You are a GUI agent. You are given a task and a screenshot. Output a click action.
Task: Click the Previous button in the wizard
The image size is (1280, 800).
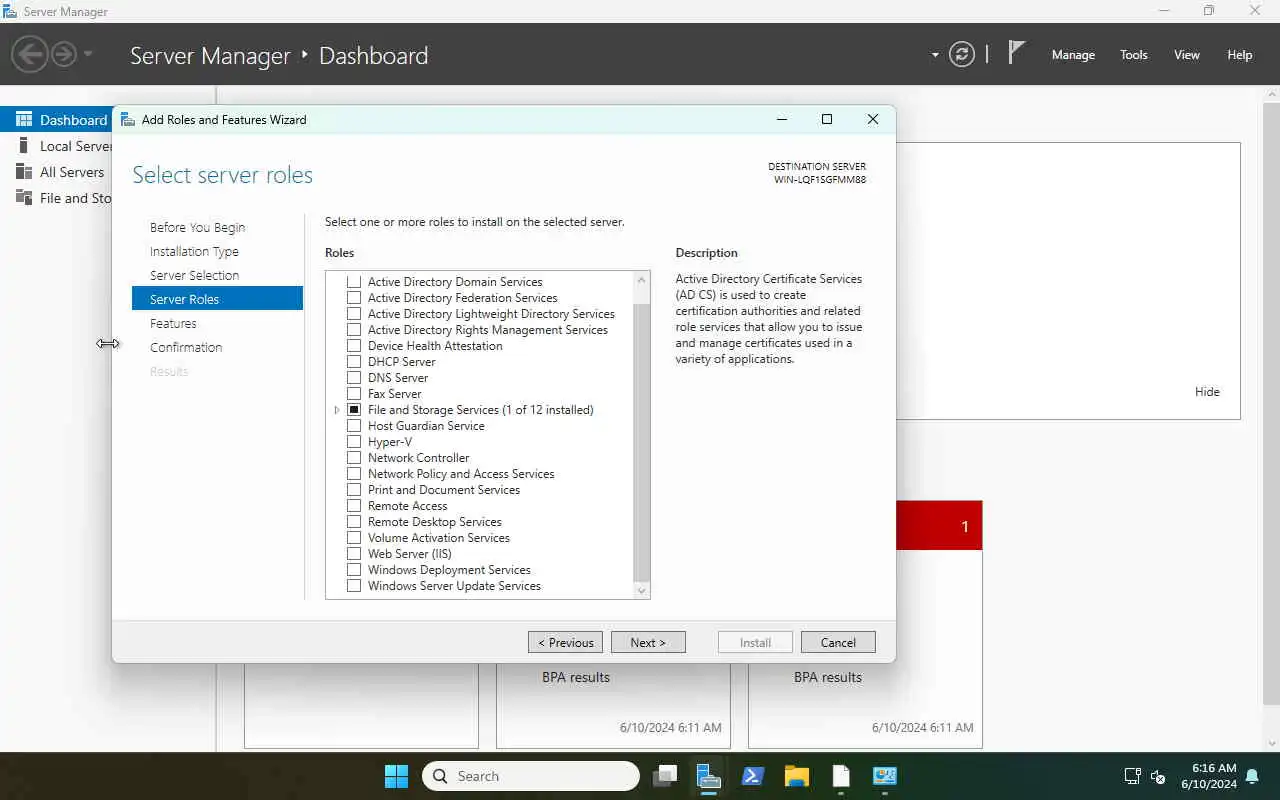565,642
